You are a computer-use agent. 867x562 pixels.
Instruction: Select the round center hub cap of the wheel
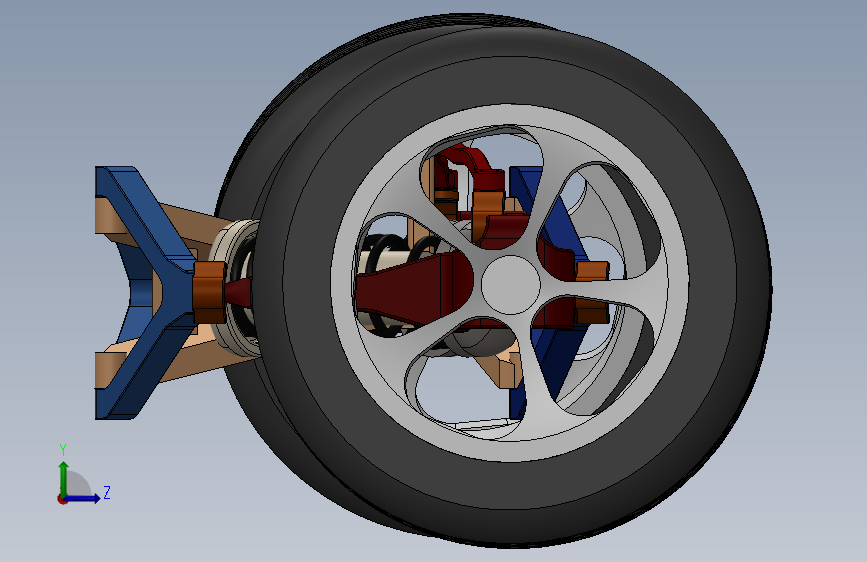tap(510, 284)
